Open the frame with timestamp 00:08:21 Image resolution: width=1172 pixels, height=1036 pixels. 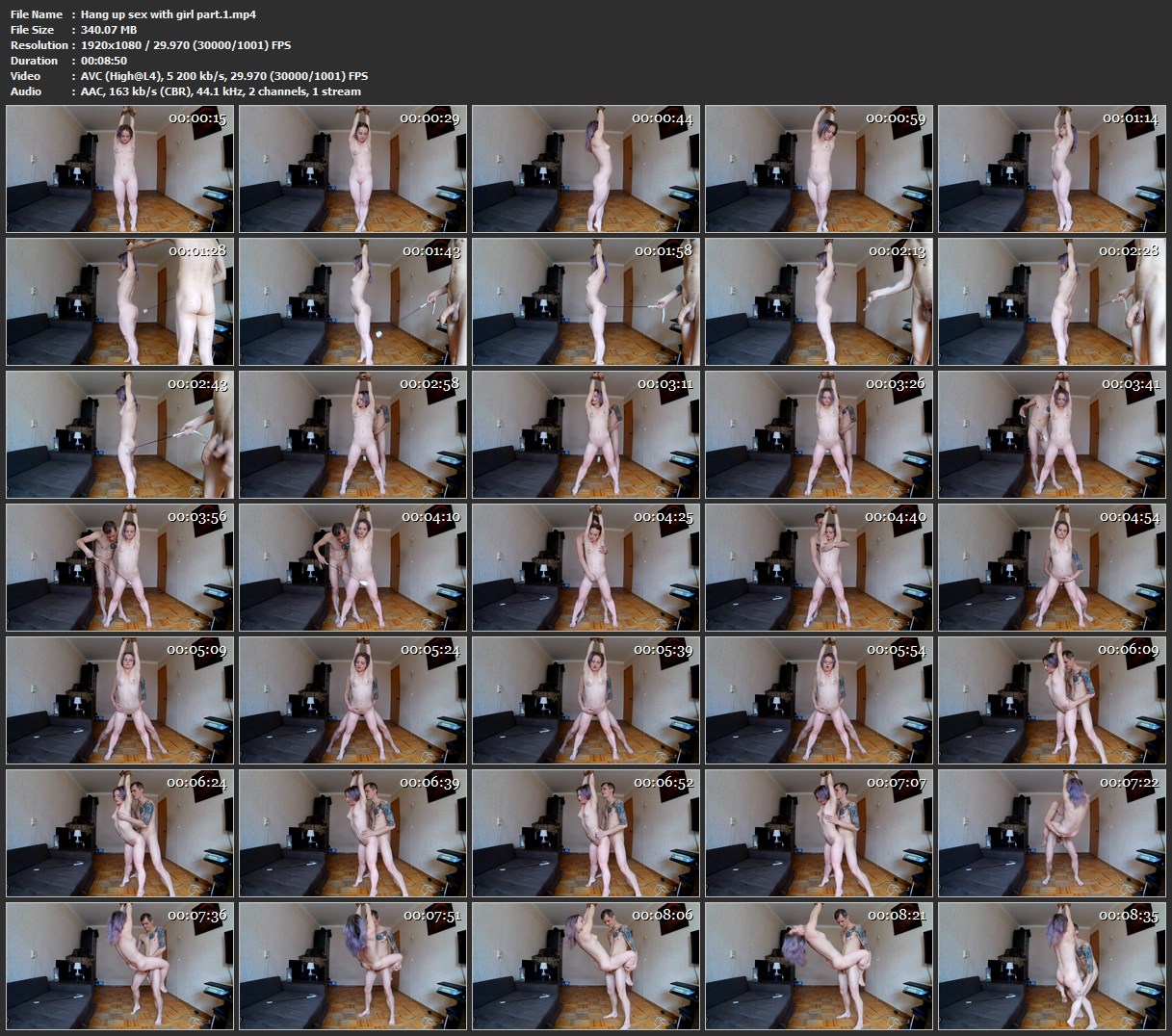click(819, 966)
